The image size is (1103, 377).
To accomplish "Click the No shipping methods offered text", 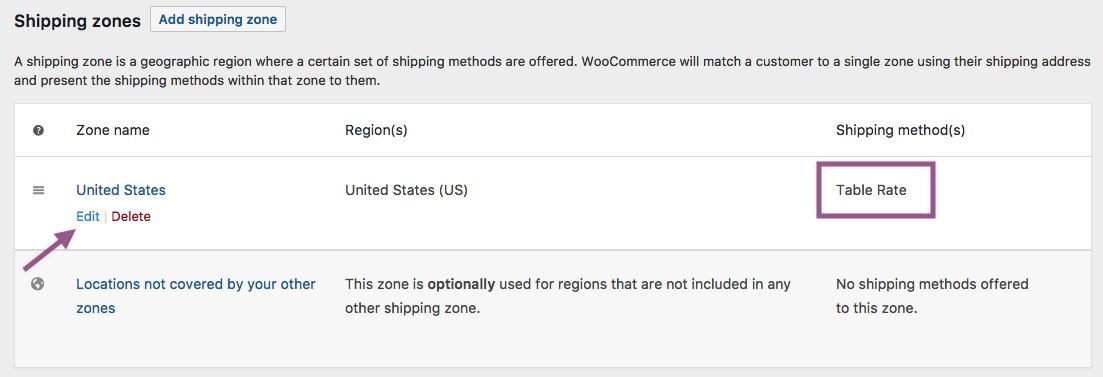I will tap(932, 296).
